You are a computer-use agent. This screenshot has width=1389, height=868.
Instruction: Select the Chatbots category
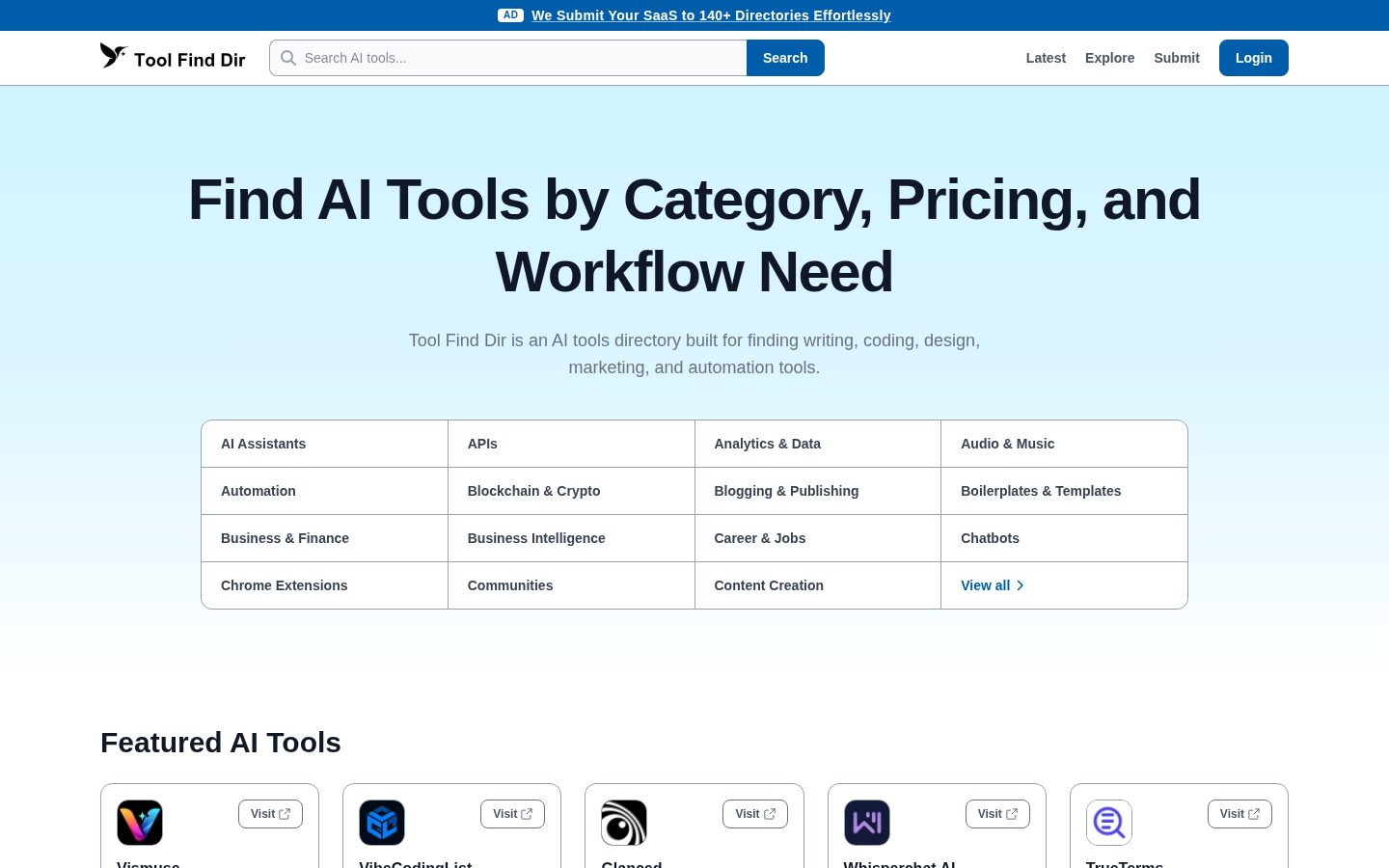[1064, 538]
